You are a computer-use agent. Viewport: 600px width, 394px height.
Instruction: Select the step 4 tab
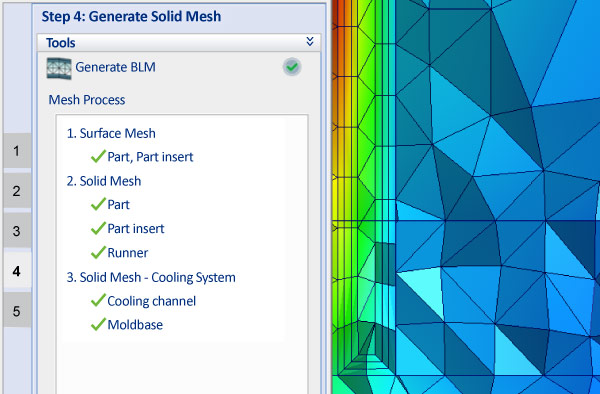pyautogui.click(x=16, y=270)
